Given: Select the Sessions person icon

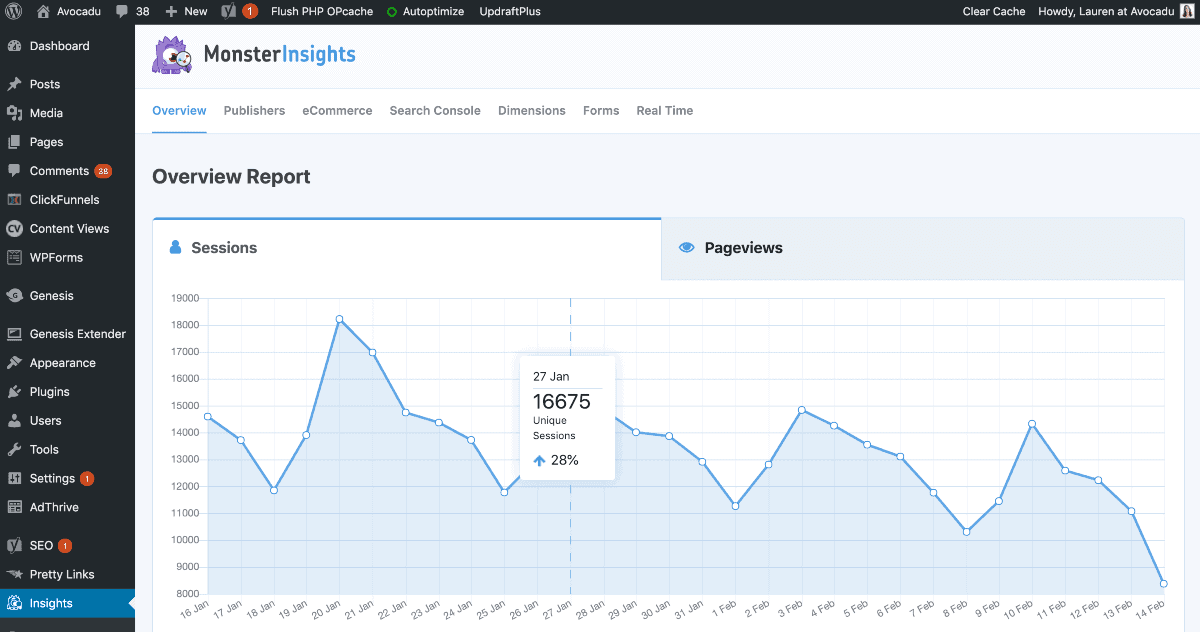Looking at the screenshot, I should point(175,246).
